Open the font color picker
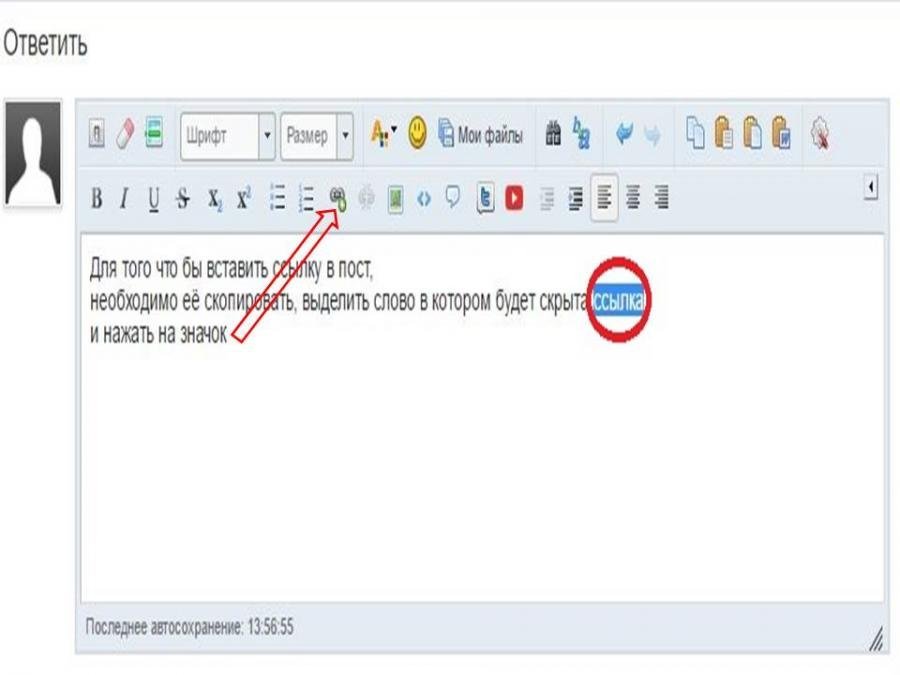Viewport: 900px width, 675px height. [383, 134]
